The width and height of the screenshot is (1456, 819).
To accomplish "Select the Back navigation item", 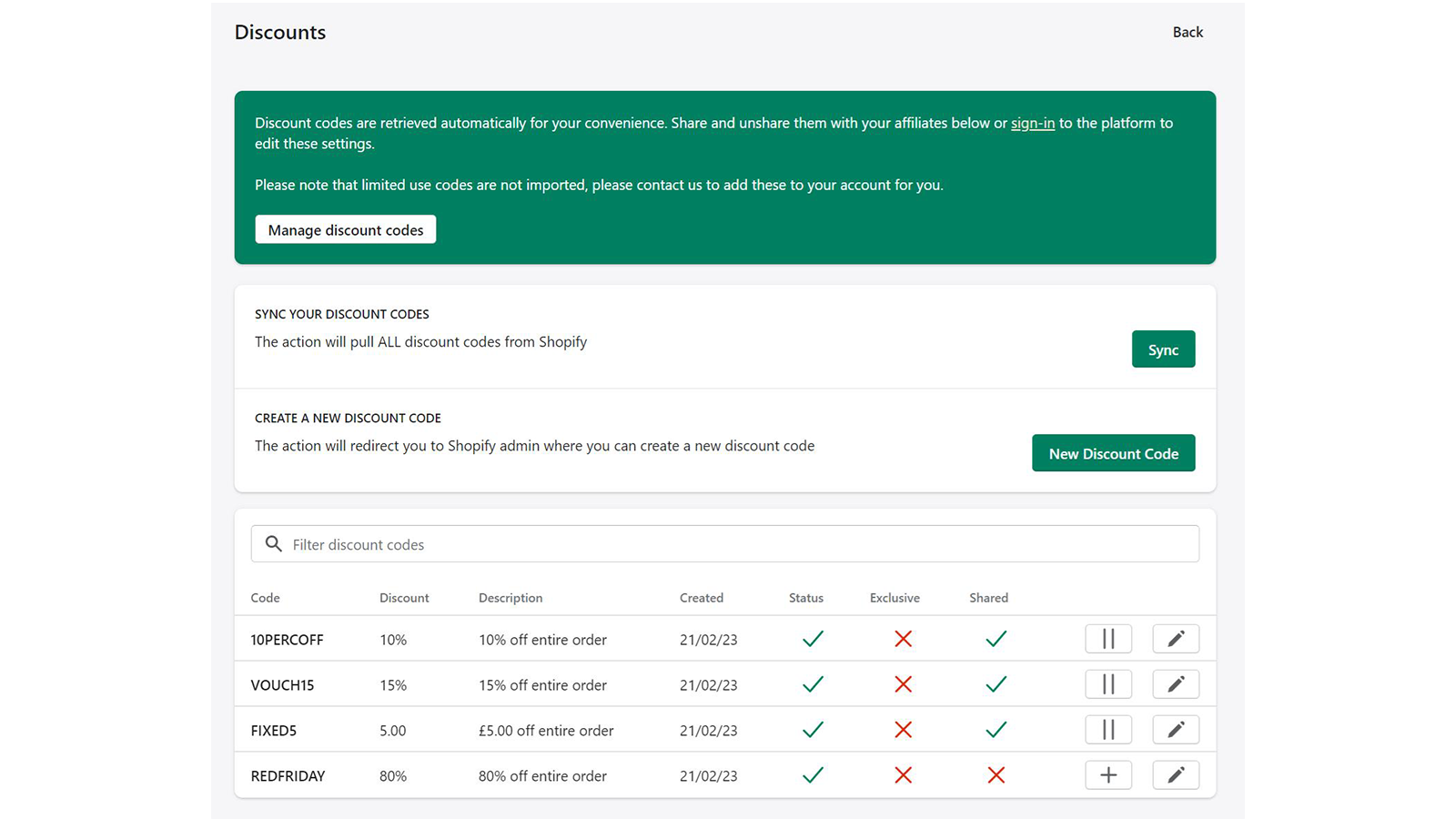I will click(1187, 32).
